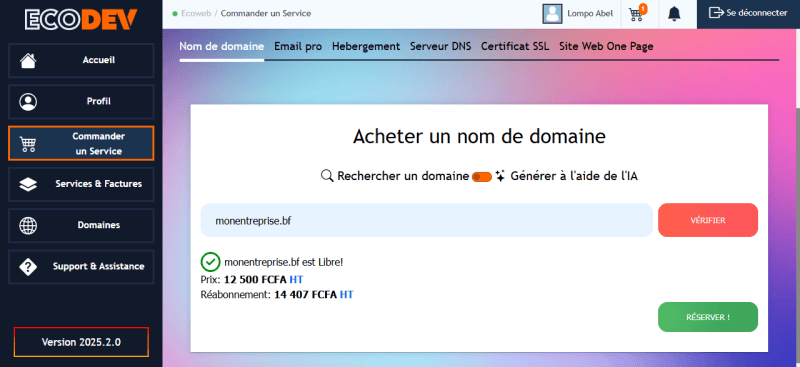
Task: Click the Accueil home icon
Action: click(x=28, y=60)
